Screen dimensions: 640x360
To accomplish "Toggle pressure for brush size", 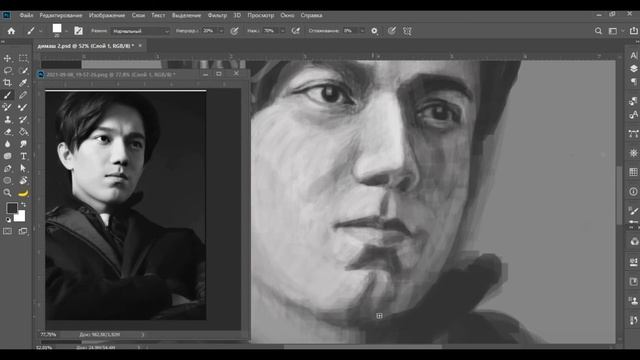I will 392,31.
